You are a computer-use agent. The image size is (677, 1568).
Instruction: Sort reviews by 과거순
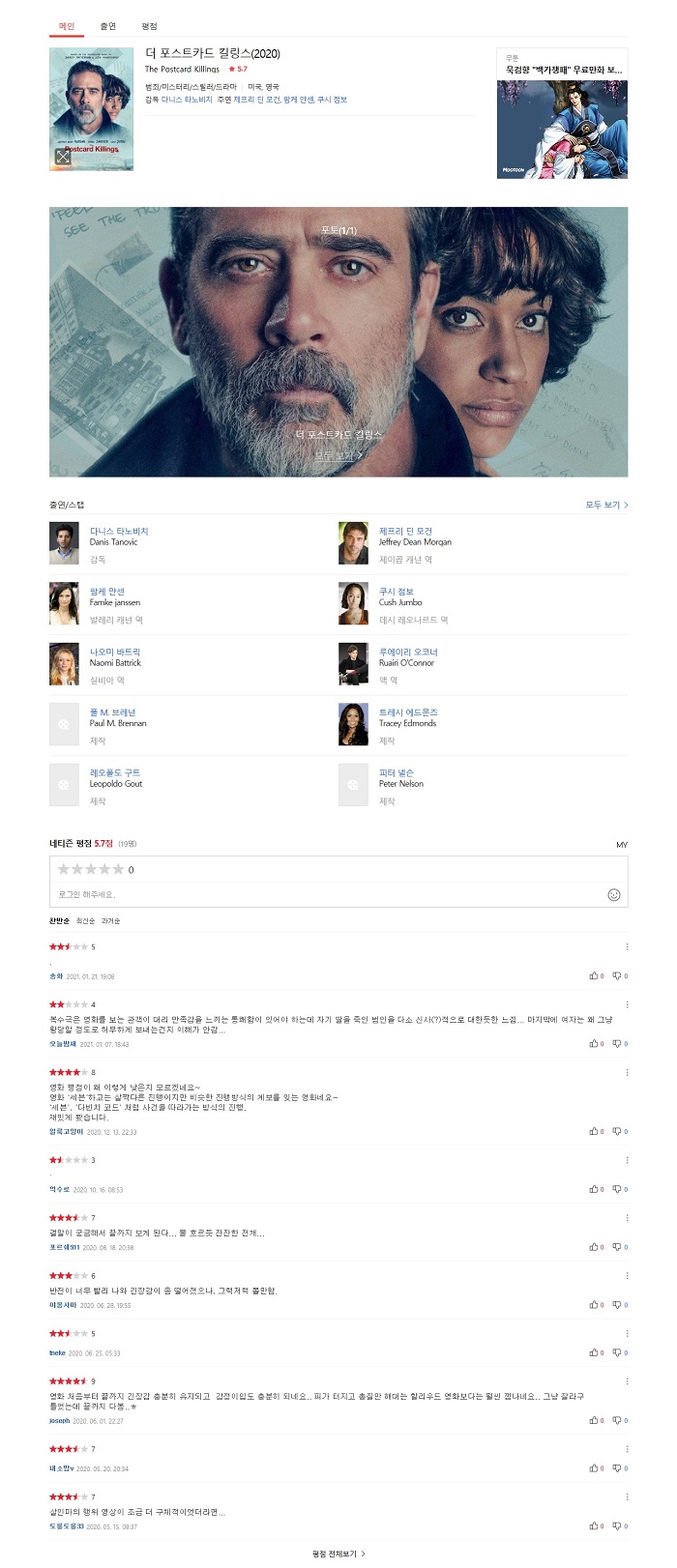110,921
